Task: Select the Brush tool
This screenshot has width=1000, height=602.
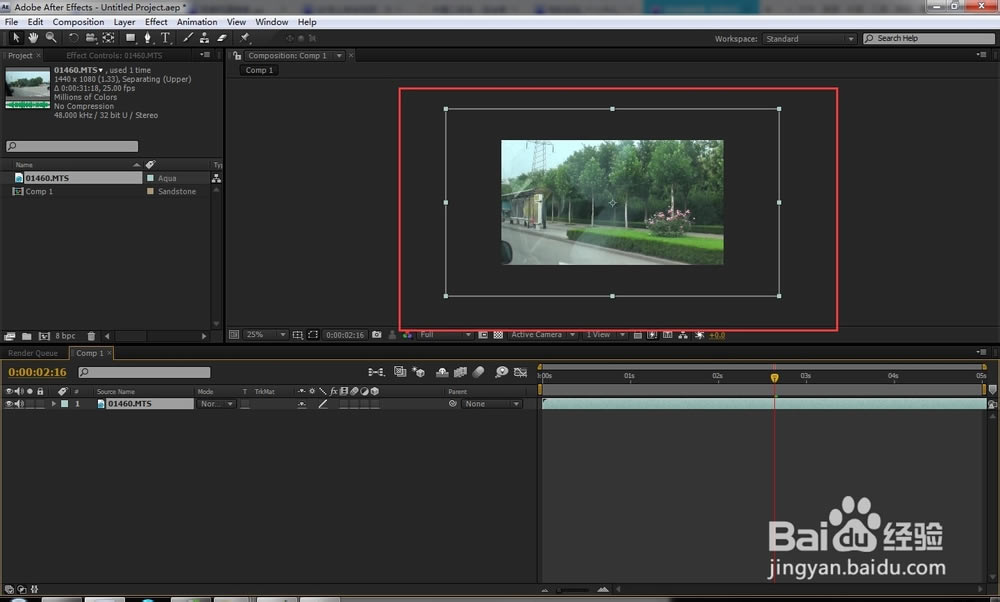Action: [187, 37]
